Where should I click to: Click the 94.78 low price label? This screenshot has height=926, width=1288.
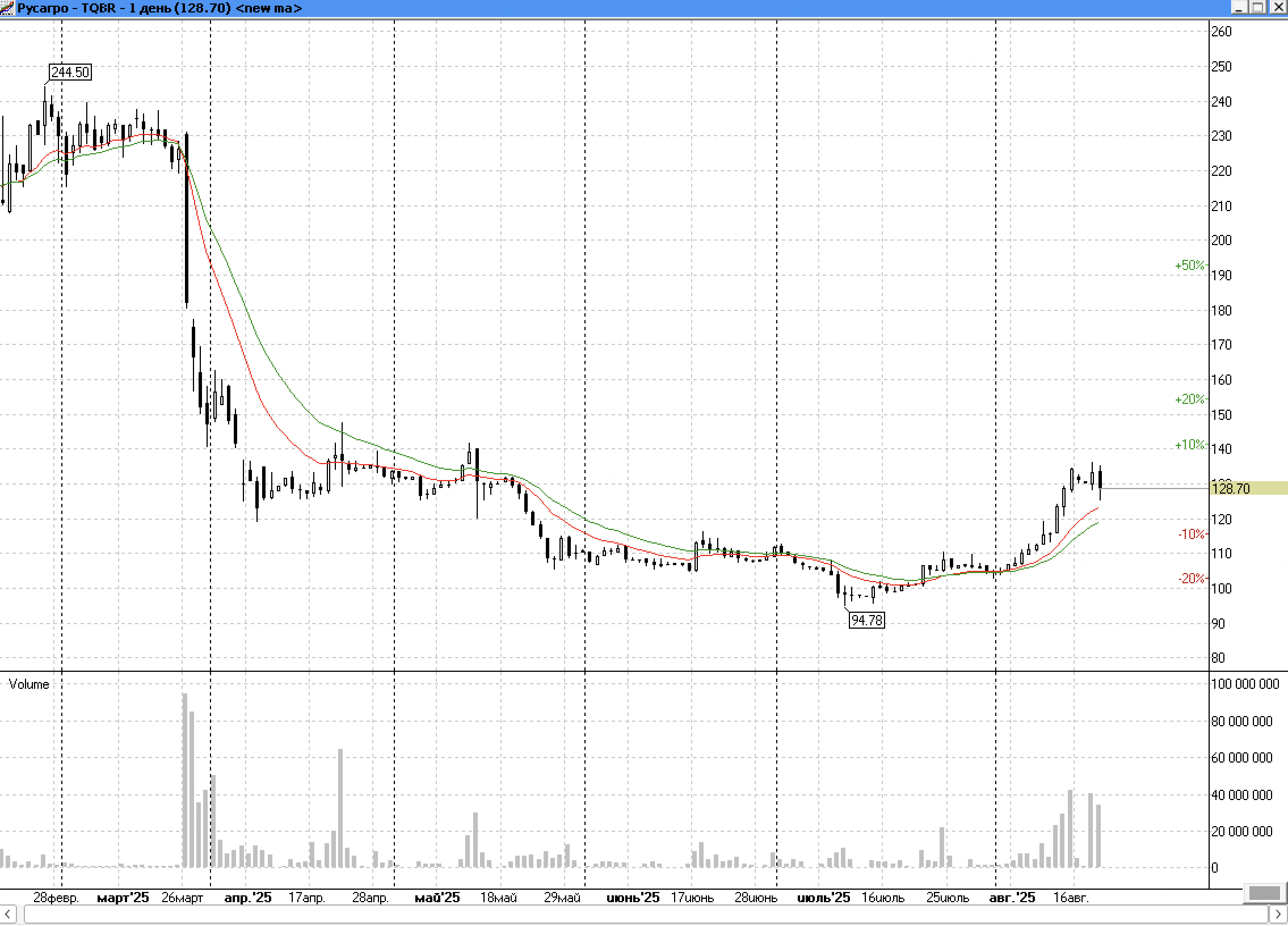tap(866, 620)
